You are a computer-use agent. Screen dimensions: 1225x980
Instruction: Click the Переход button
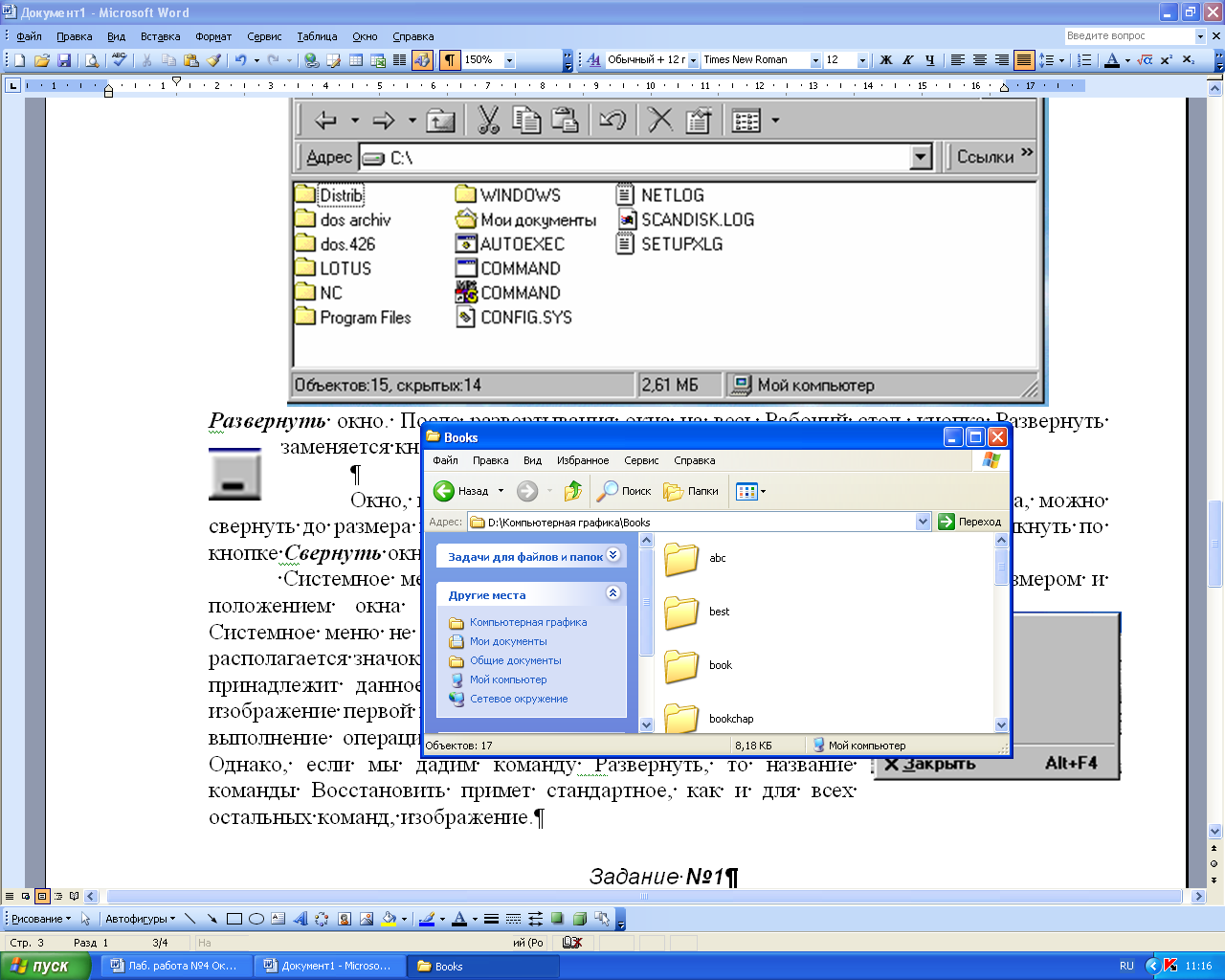click(969, 522)
